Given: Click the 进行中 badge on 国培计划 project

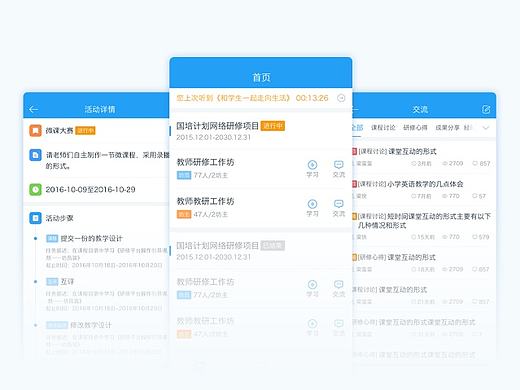Looking at the screenshot, I should [273, 126].
